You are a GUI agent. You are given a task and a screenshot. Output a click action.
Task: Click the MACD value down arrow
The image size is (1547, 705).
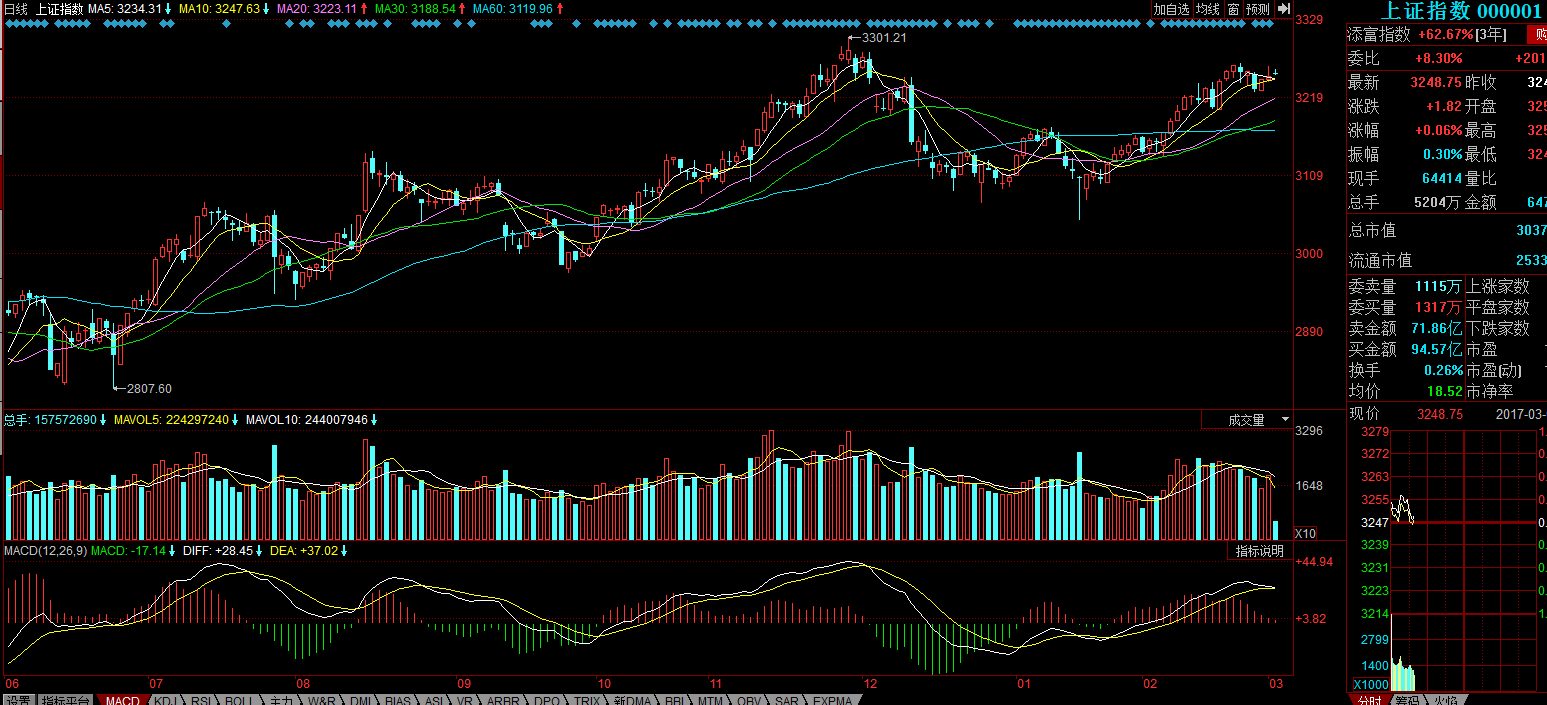173,551
